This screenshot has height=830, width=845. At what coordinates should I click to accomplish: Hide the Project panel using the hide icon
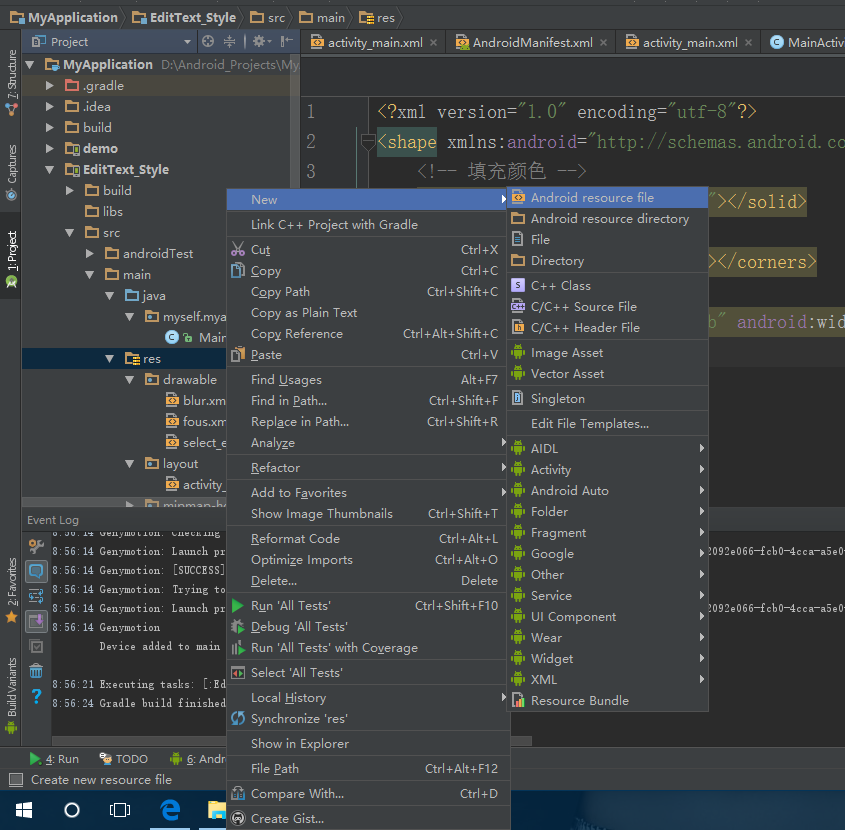coord(284,41)
